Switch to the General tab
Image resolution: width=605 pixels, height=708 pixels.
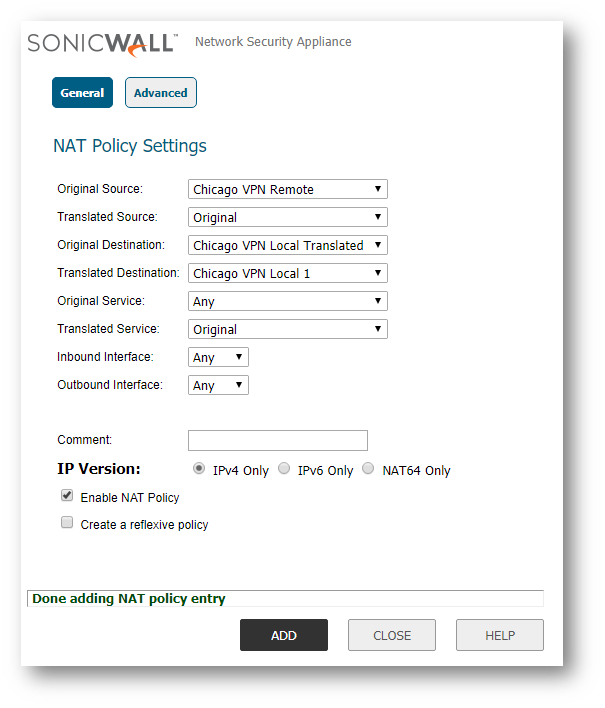(82, 93)
